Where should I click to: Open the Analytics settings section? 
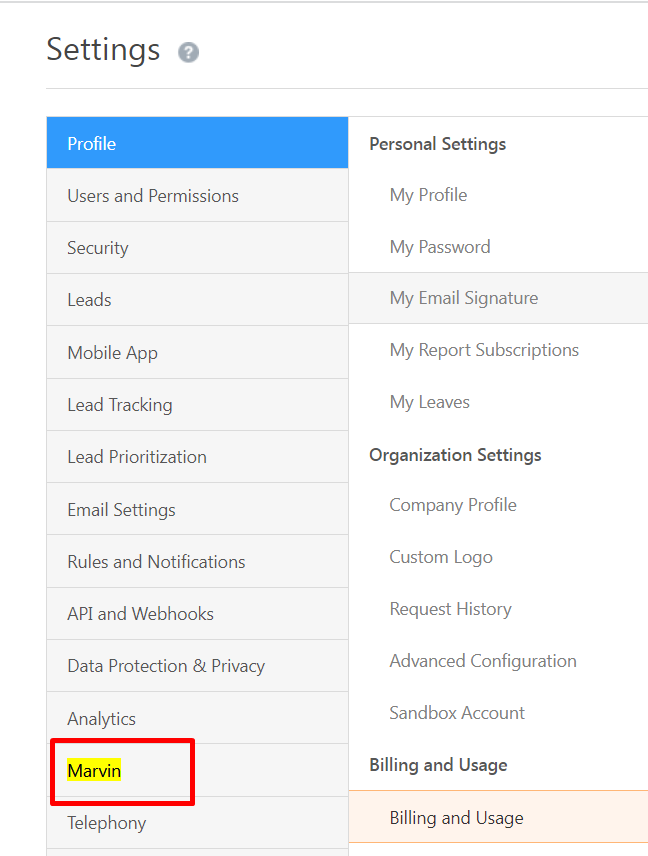pos(101,719)
